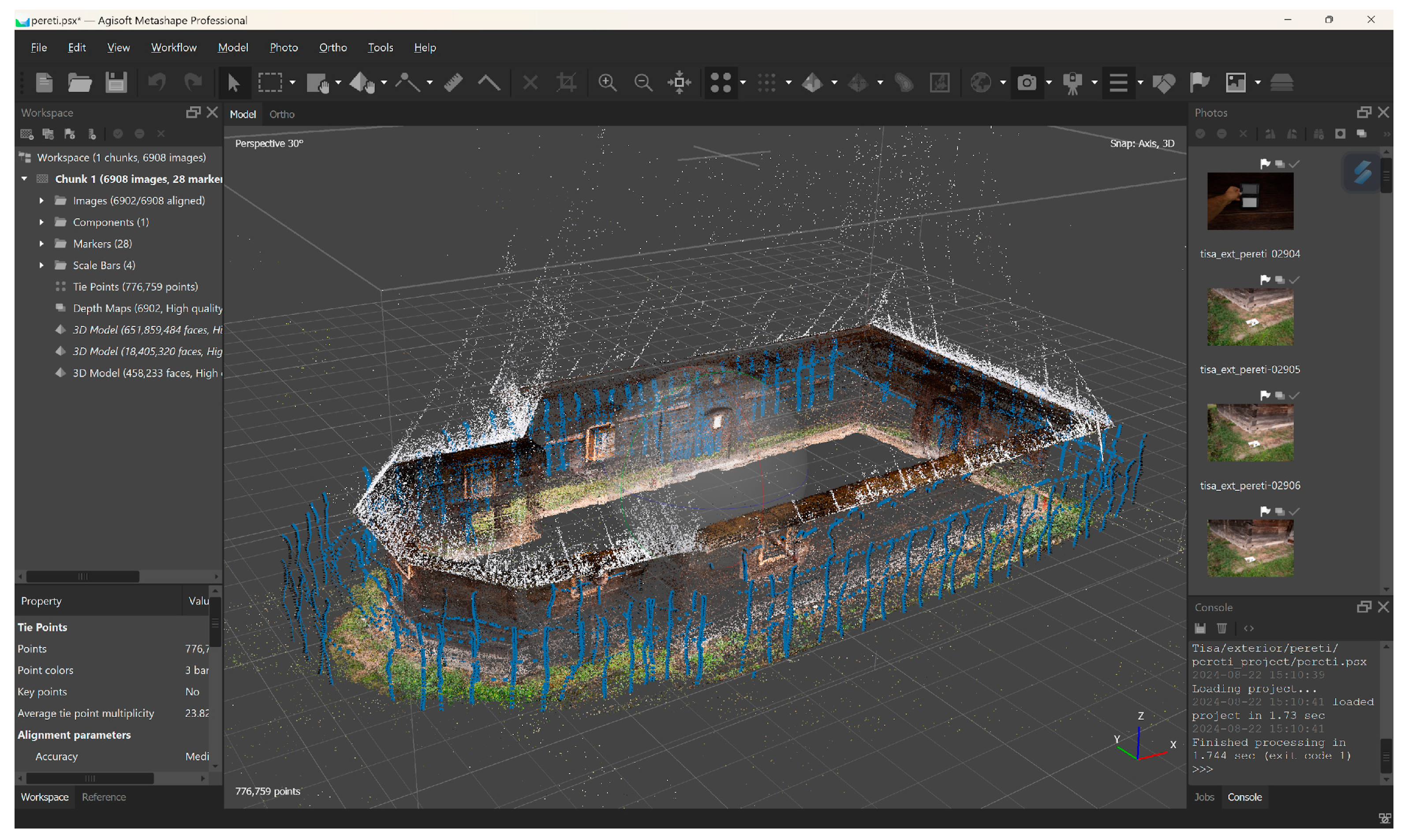This screenshot has width=1408, height=840.
Task: Toggle the Tie Points view button
Action: (x=721, y=82)
